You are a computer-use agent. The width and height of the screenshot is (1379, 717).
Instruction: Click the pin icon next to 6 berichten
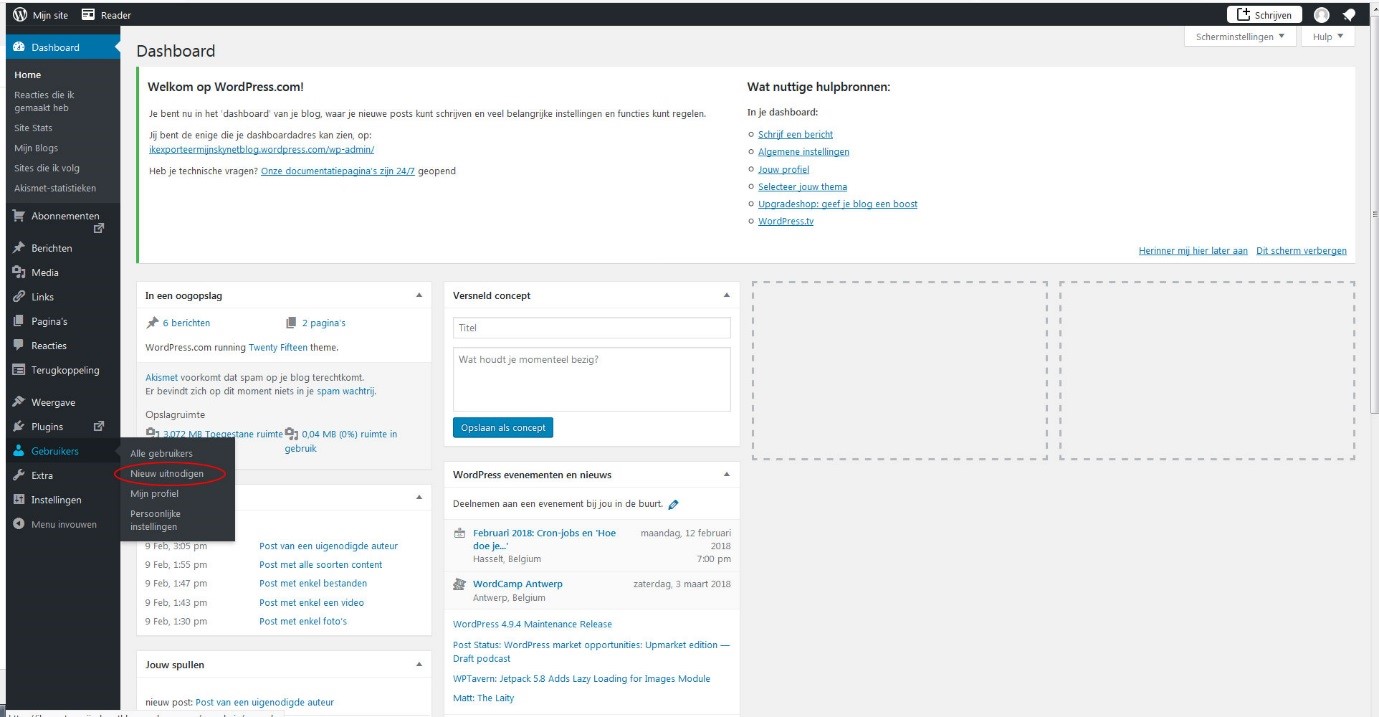(152, 323)
